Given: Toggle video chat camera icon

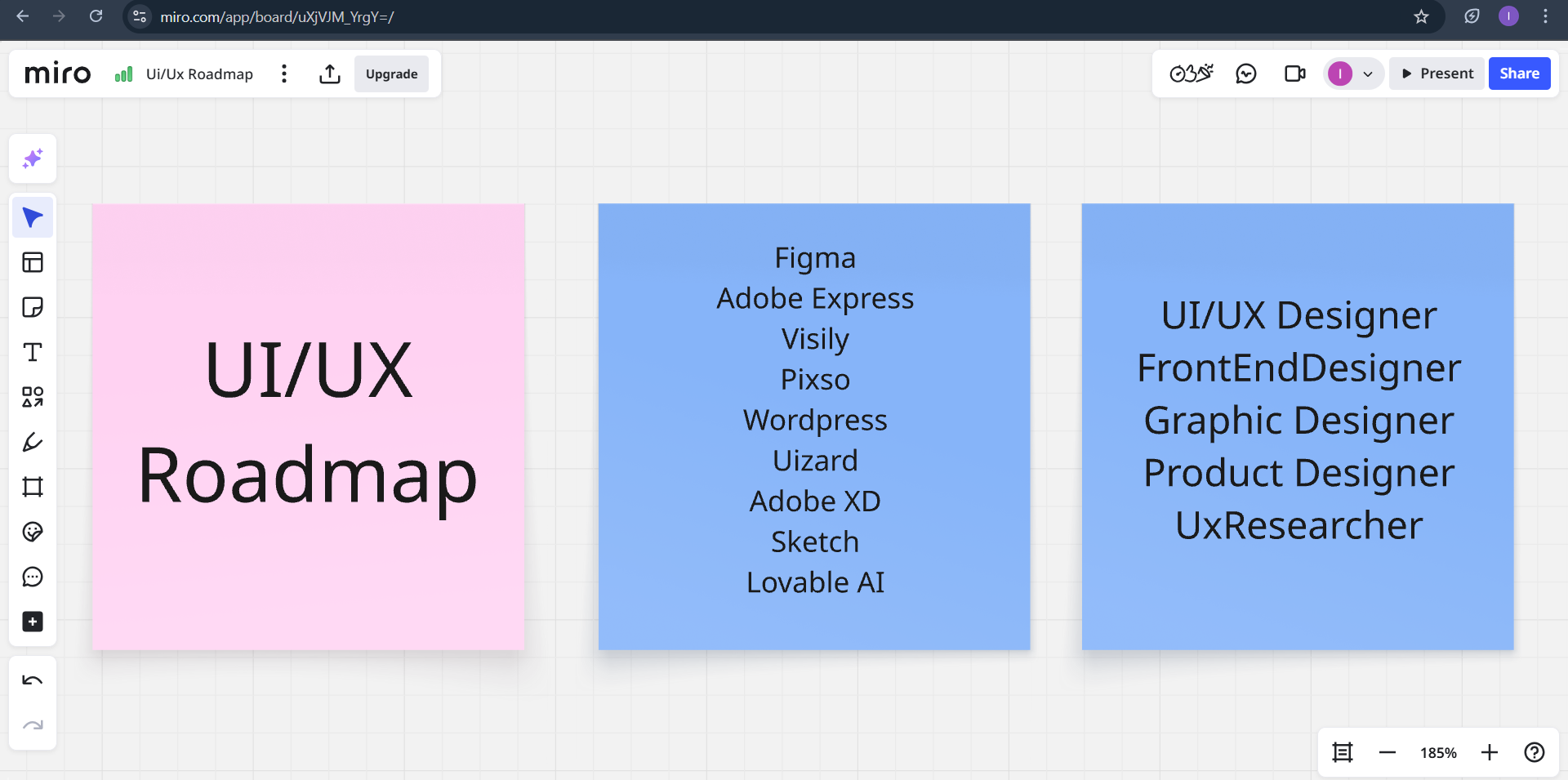Looking at the screenshot, I should pos(1294,74).
